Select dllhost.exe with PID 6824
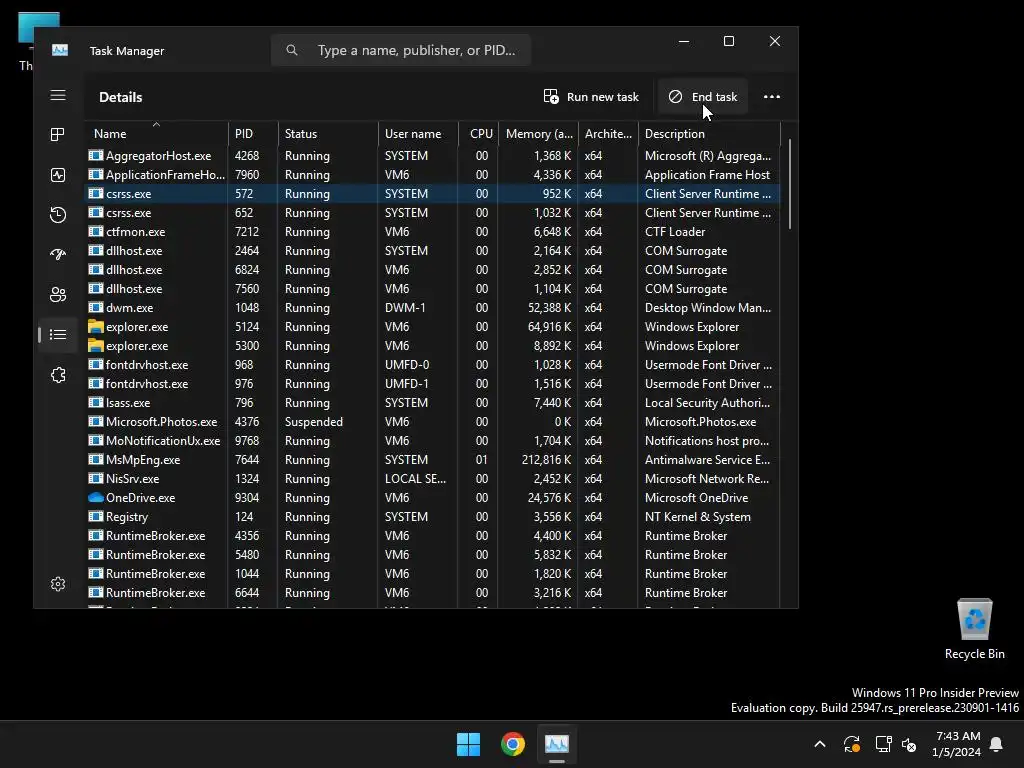 pyautogui.click(x=433, y=270)
